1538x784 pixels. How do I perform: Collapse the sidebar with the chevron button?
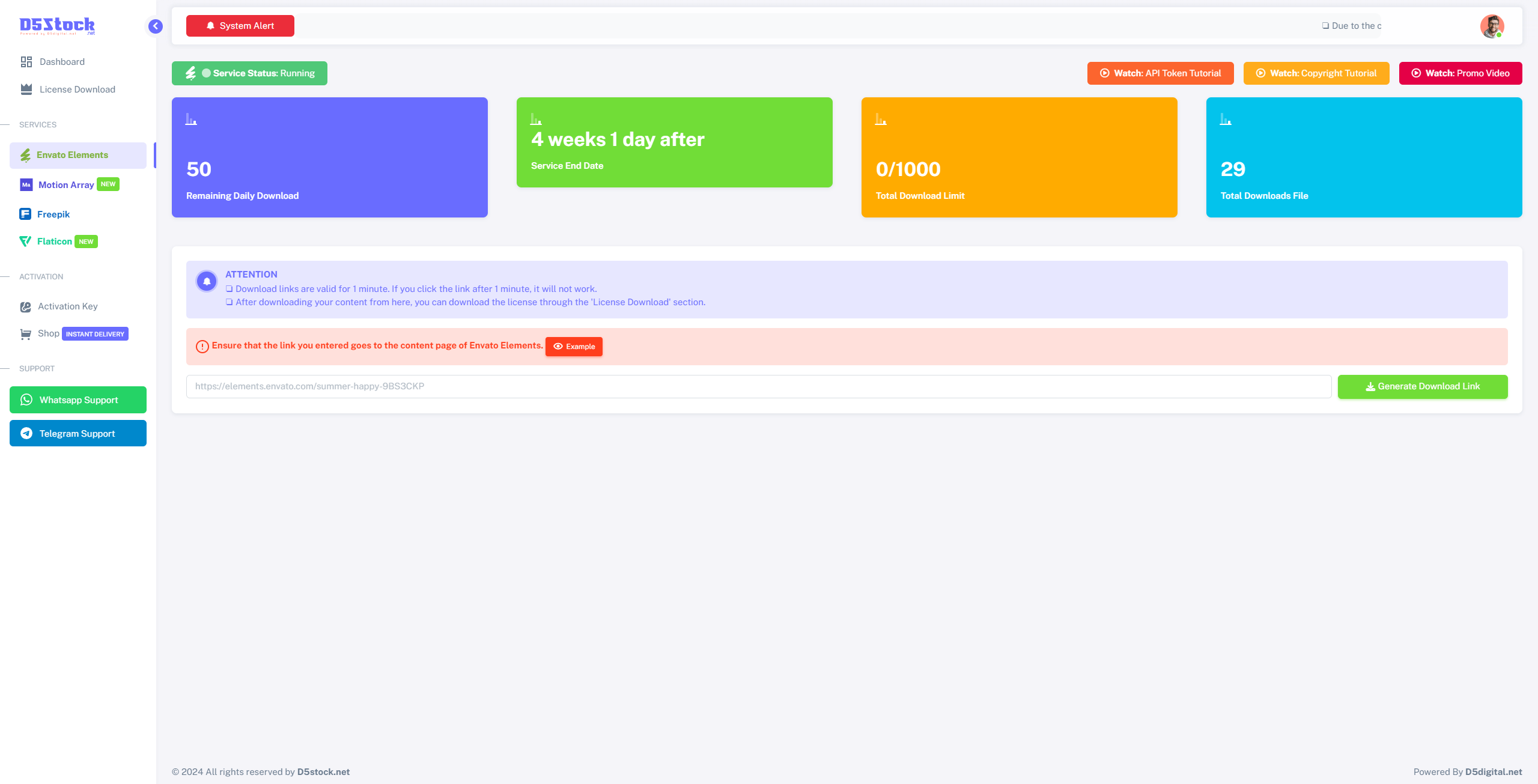[x=156, y=26]
